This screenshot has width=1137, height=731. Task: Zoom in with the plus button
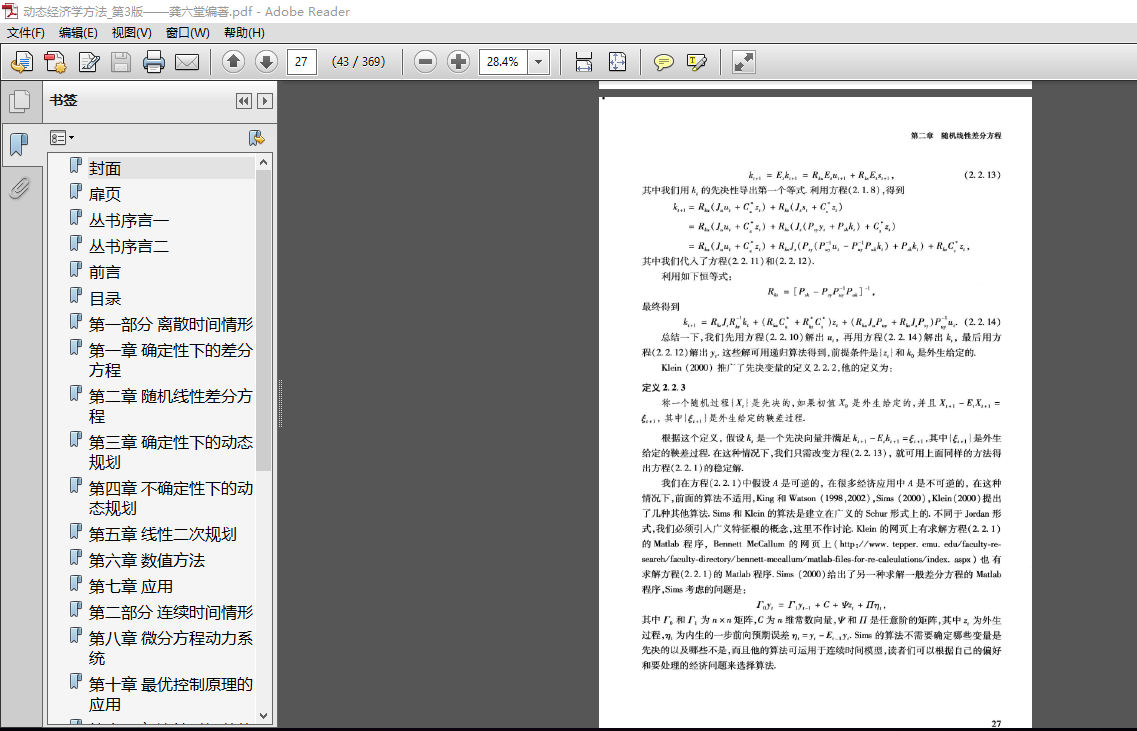[x=458, y=62]
